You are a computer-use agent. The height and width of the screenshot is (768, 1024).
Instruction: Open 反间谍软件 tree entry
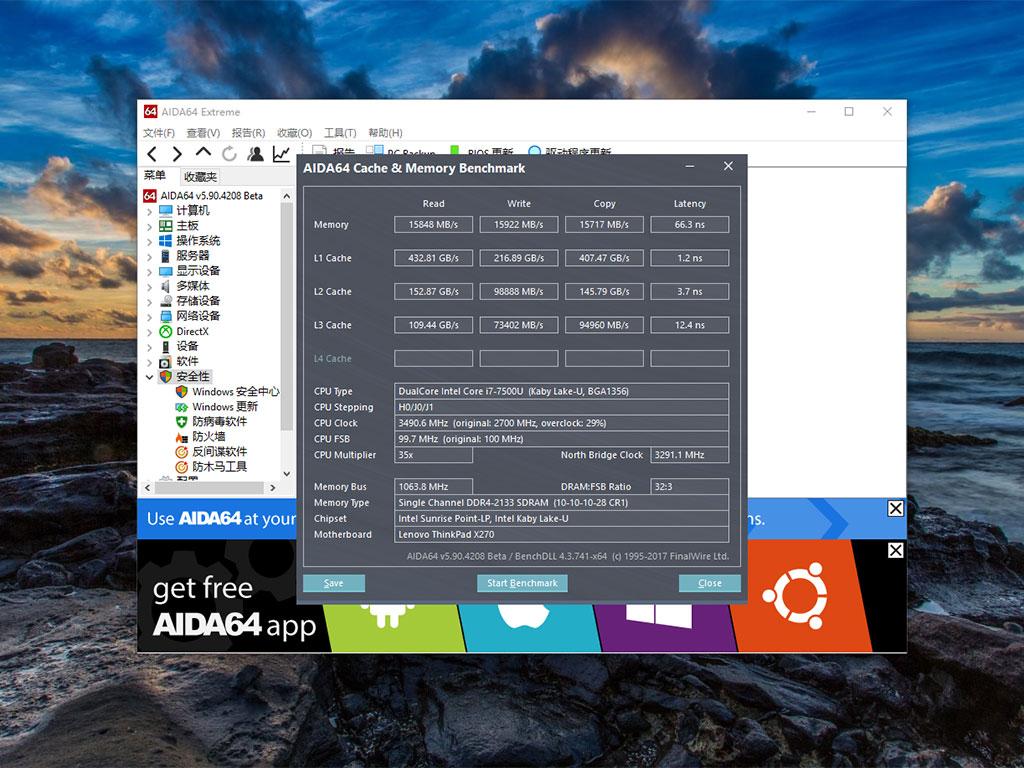pos(219,451)
